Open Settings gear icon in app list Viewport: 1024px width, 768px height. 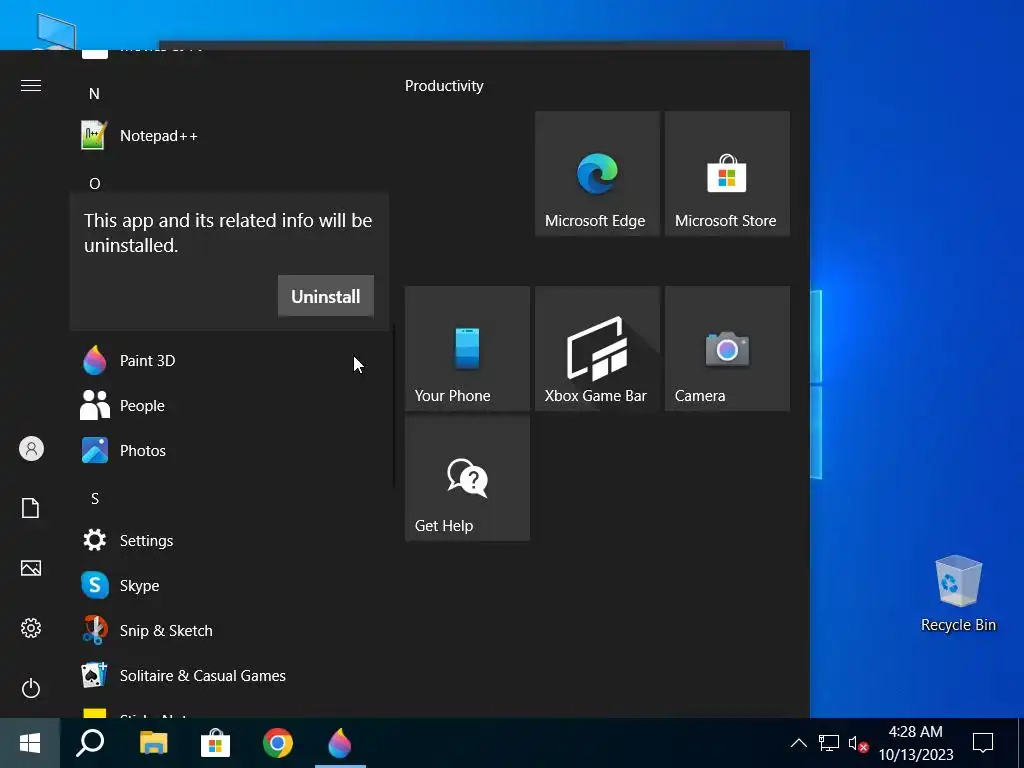(95, 540)
